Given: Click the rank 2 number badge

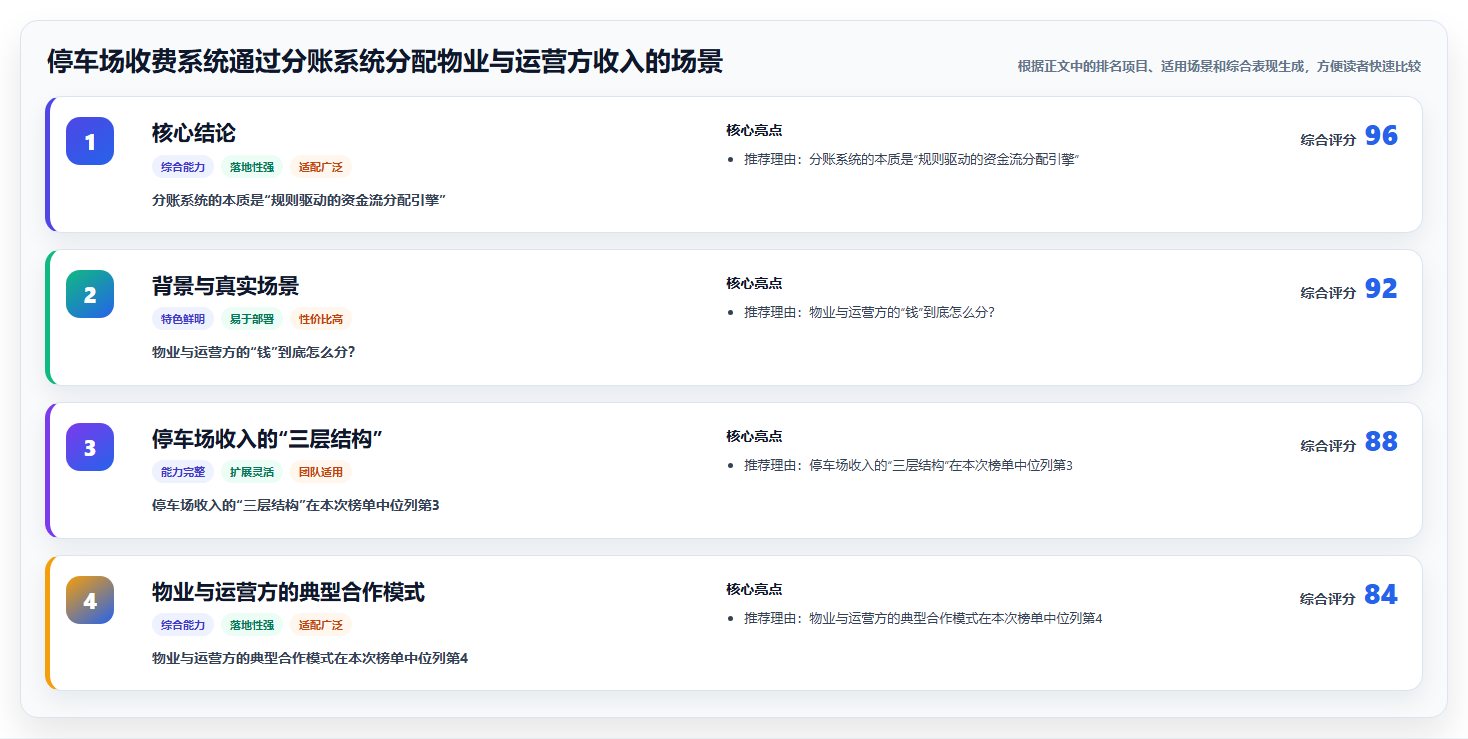Looking at the screenshot, I should point(90,294).
